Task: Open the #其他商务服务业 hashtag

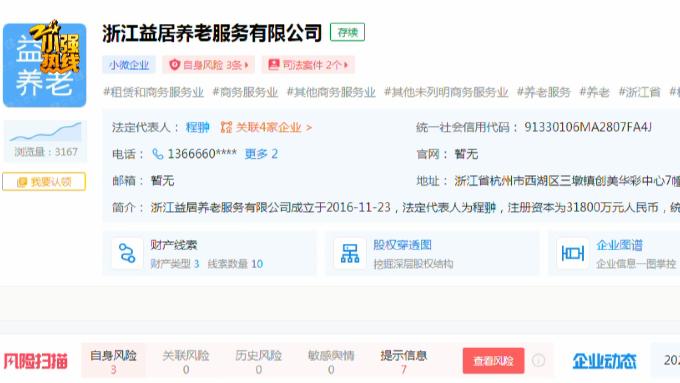Action: point(331,92)
